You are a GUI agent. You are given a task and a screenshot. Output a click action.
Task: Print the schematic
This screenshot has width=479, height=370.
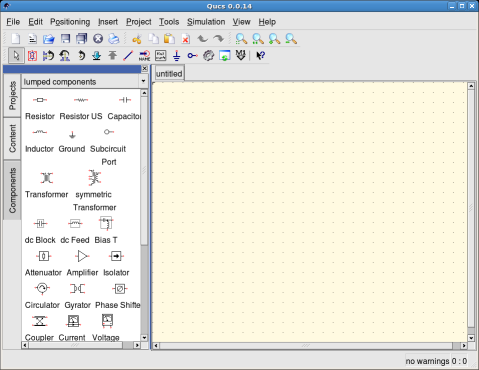coord(114,39)
